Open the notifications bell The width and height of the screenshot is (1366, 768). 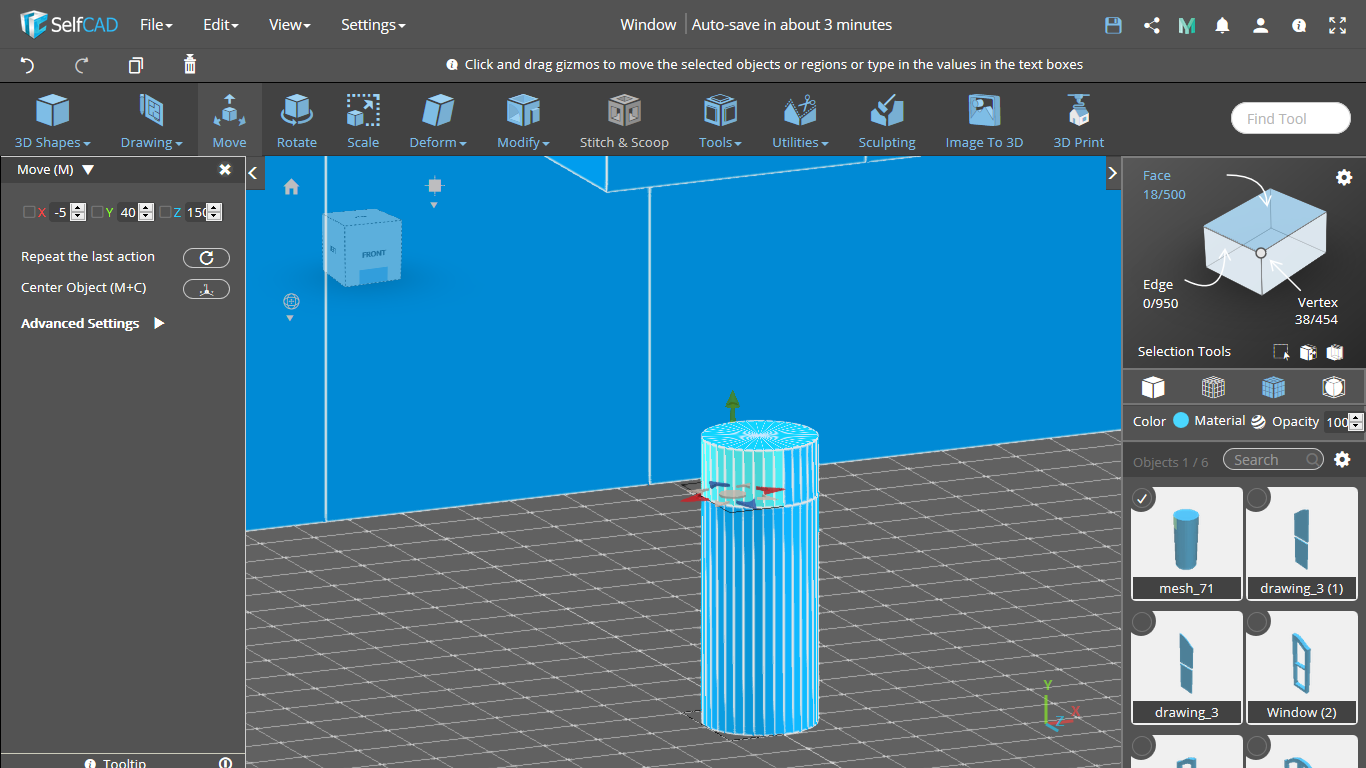(x=1222, y=26)
